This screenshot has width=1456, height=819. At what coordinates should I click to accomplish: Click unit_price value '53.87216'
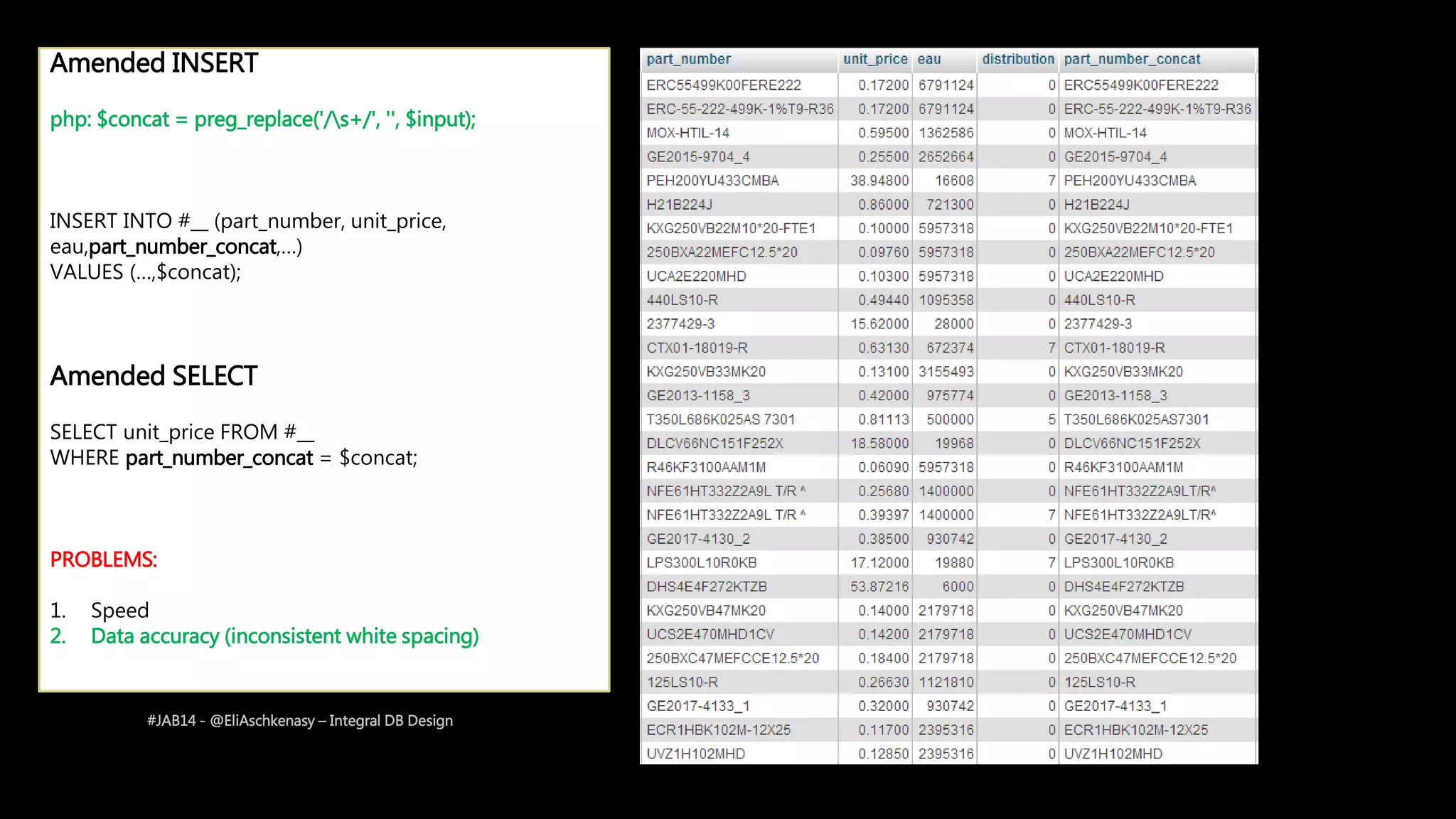[x=879, y=587]
